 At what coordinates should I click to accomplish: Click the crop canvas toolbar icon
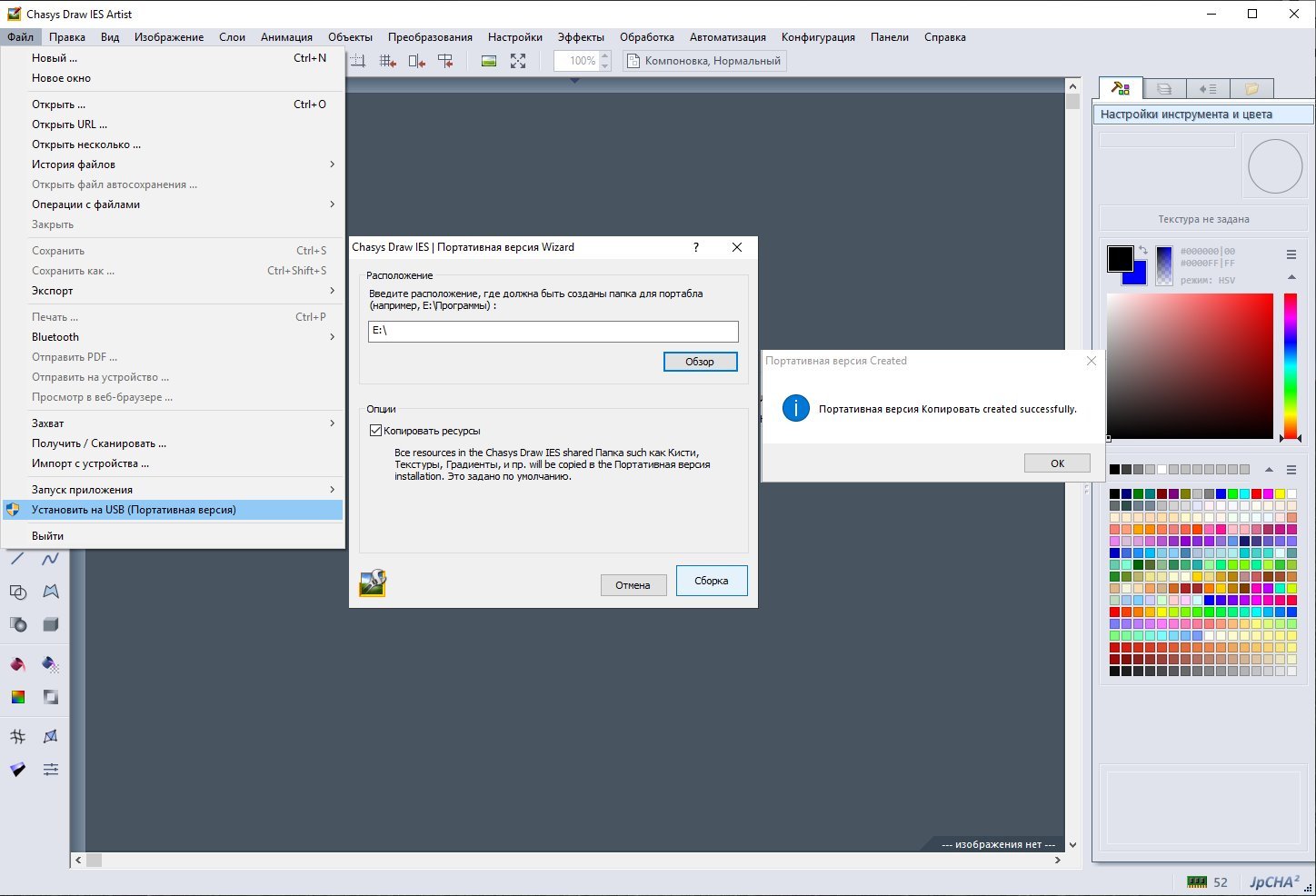coord(358,61)
